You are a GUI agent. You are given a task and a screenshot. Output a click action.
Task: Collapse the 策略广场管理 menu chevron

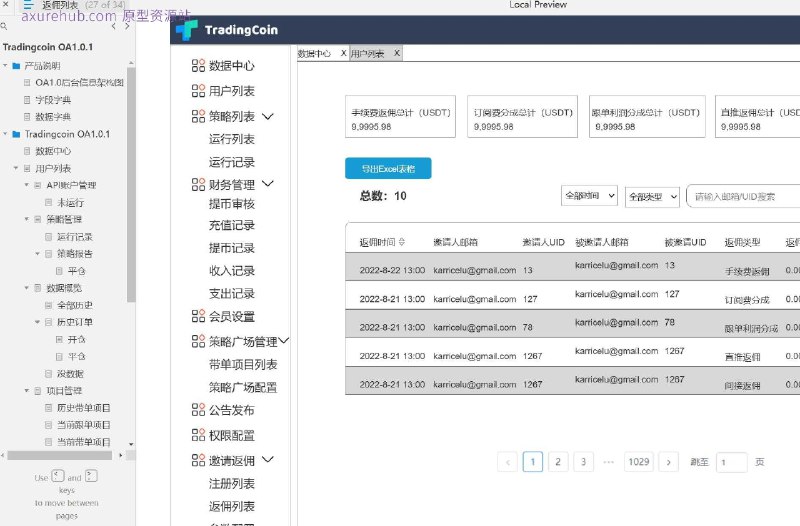coord(284,340)
